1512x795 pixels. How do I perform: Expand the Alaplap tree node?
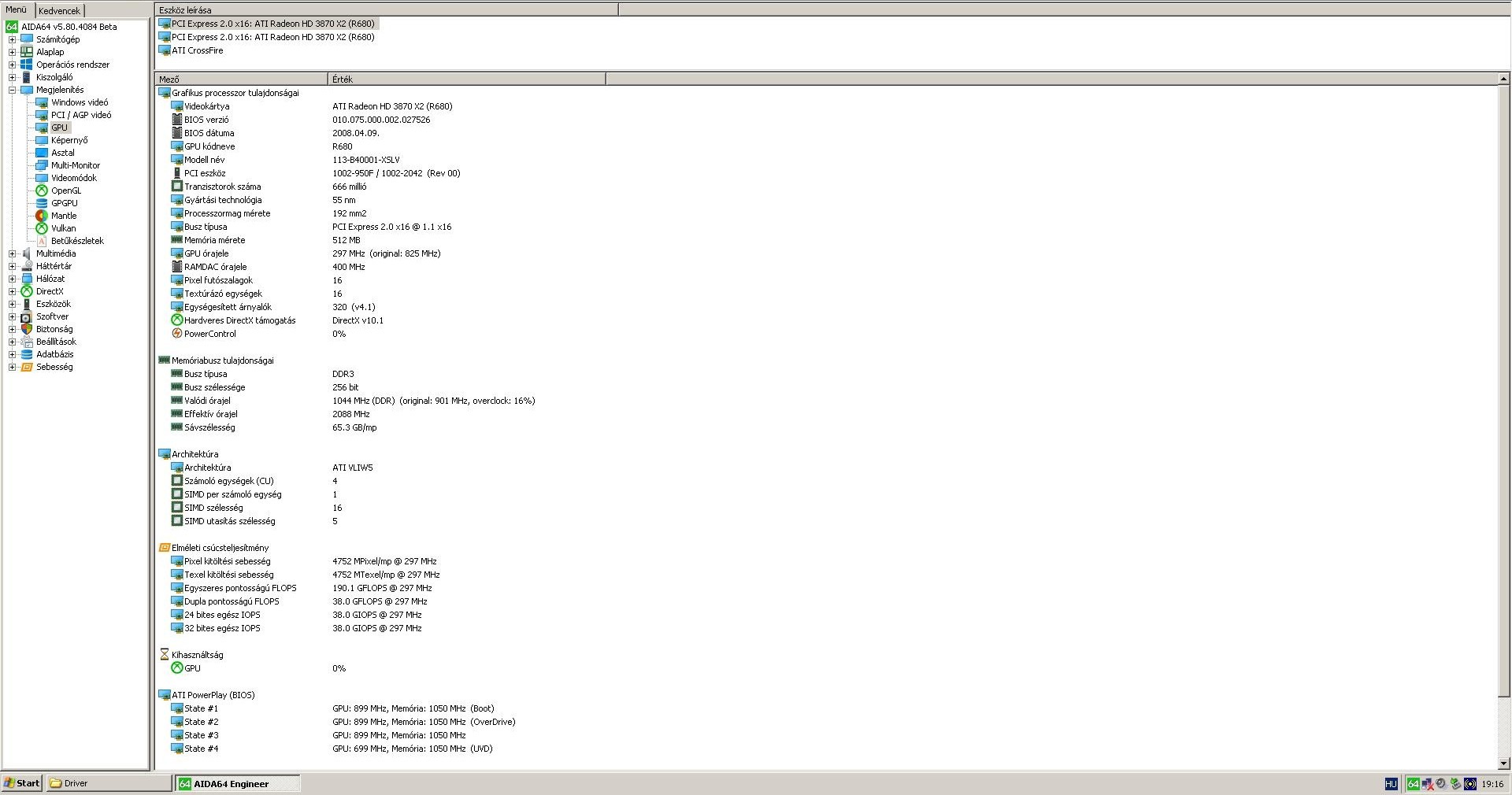point(12,52)
